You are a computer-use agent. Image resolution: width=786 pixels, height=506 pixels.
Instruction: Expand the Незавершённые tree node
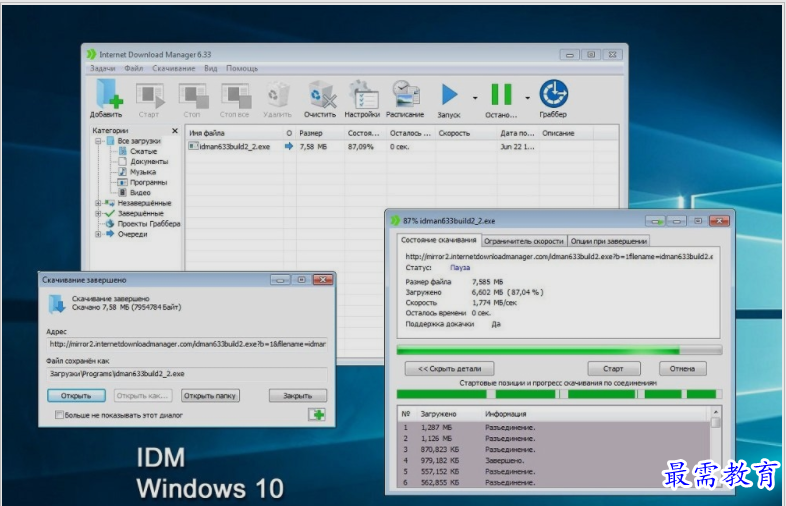coord(98,203)
